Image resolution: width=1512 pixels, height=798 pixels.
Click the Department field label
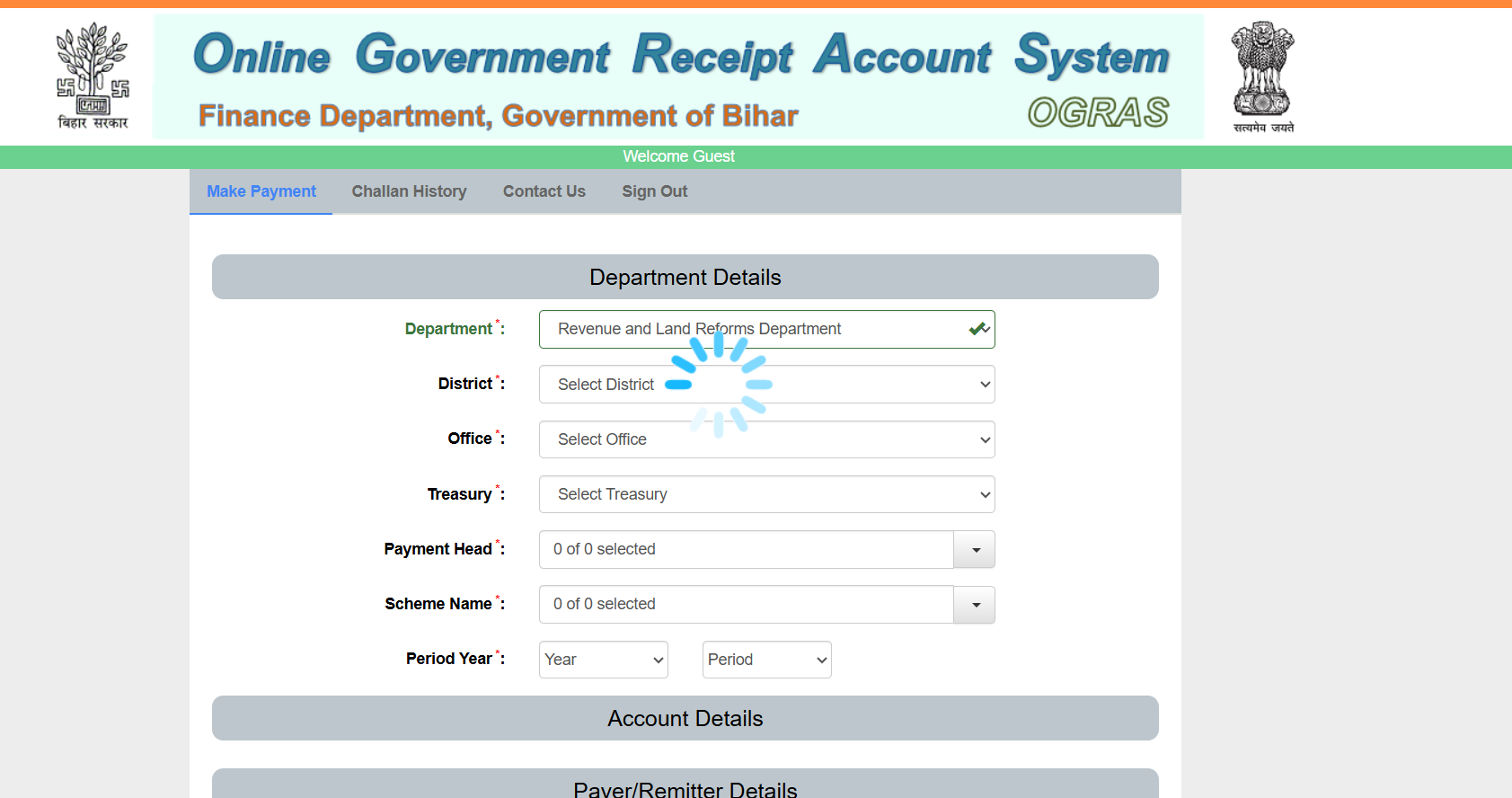(x=455, y=328)
